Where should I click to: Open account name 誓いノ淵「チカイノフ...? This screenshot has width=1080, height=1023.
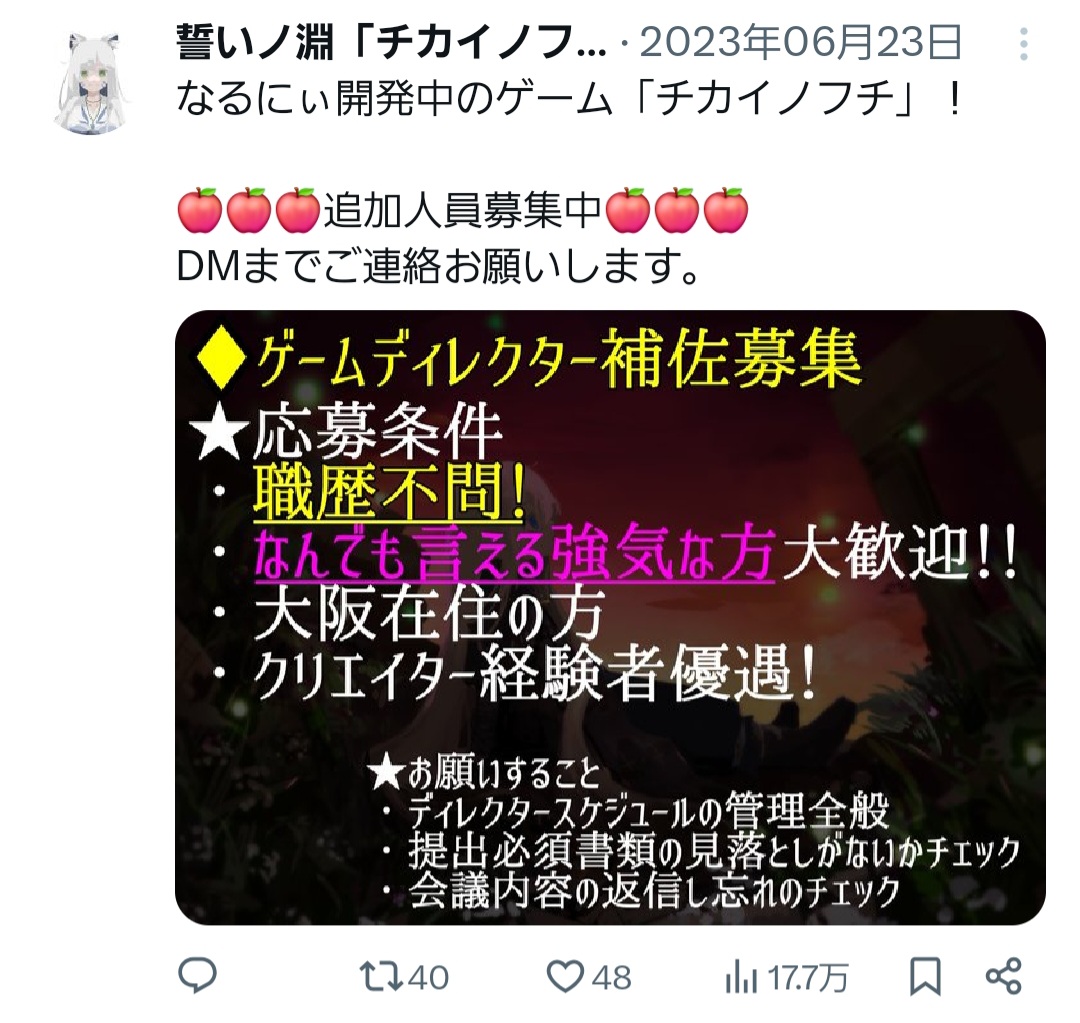[x=391, y=43]
